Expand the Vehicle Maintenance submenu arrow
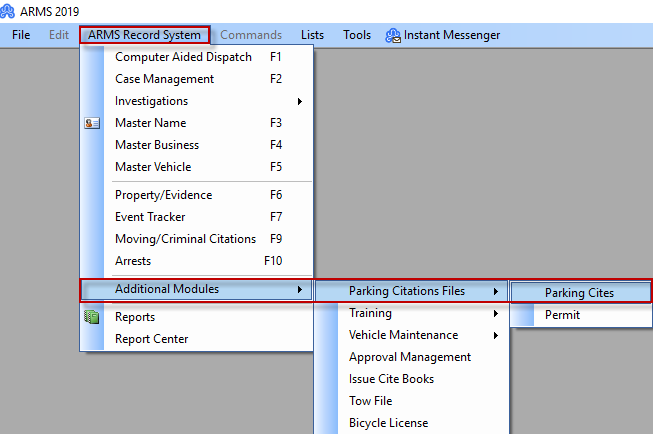The width and height of the screenshot is (653, 434). coord(496,335)
